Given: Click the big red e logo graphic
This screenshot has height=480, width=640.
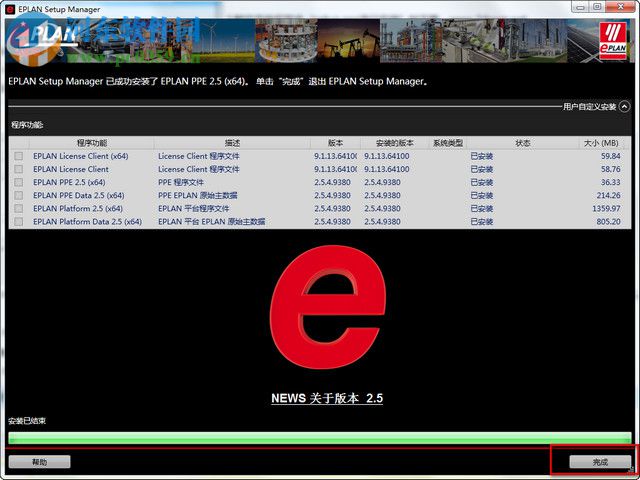Looking at the screenshot, I should [x=327, y=308].
